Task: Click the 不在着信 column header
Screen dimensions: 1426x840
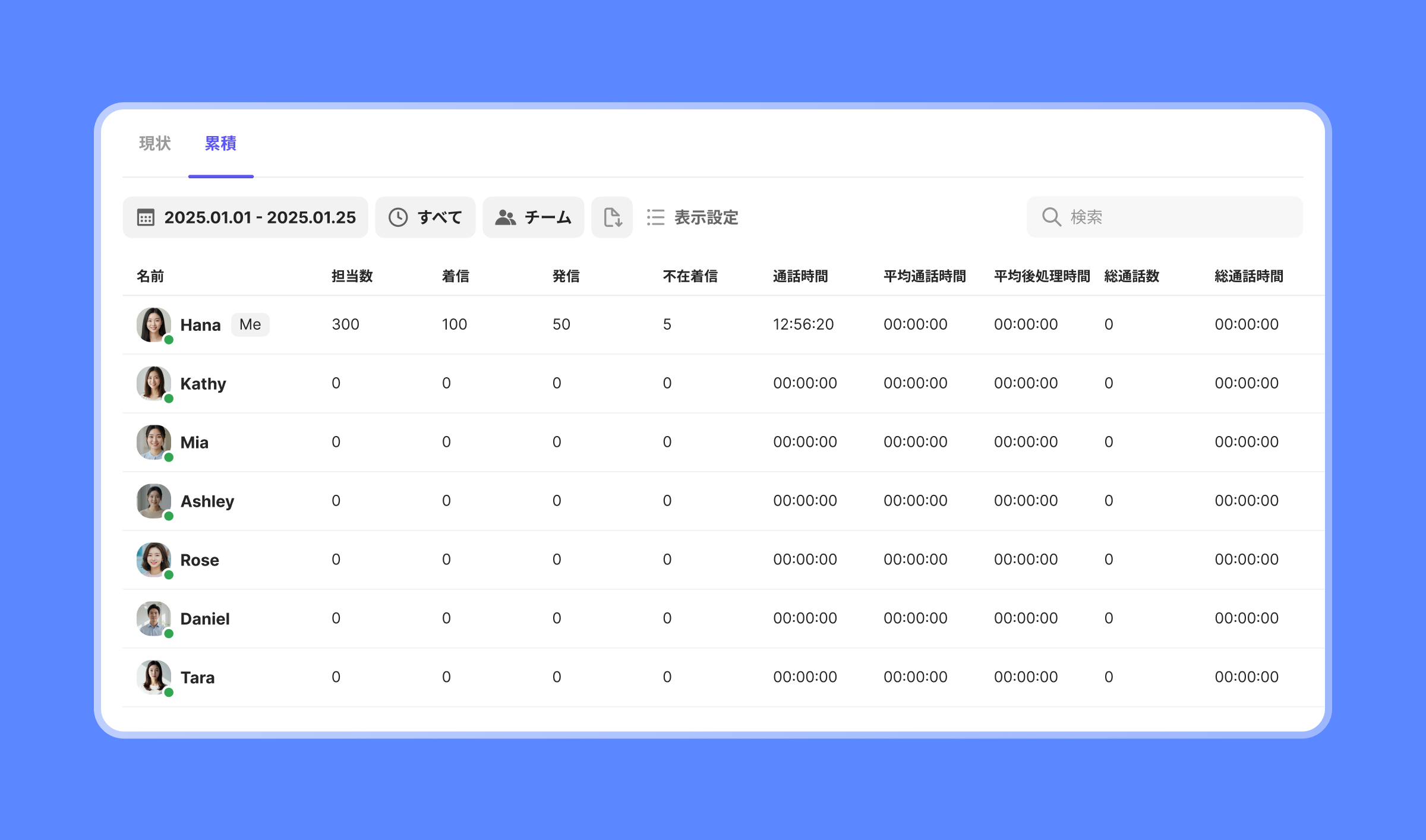Action: 690,276
